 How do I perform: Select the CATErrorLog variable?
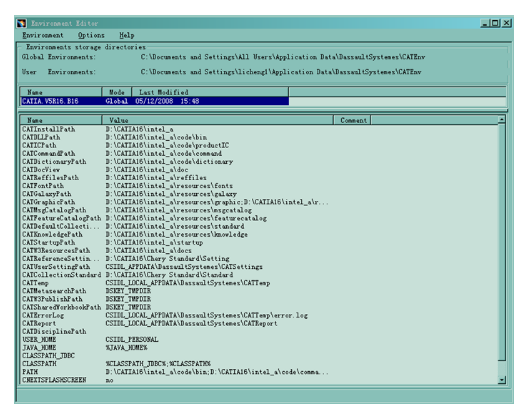tap(43, 315)
